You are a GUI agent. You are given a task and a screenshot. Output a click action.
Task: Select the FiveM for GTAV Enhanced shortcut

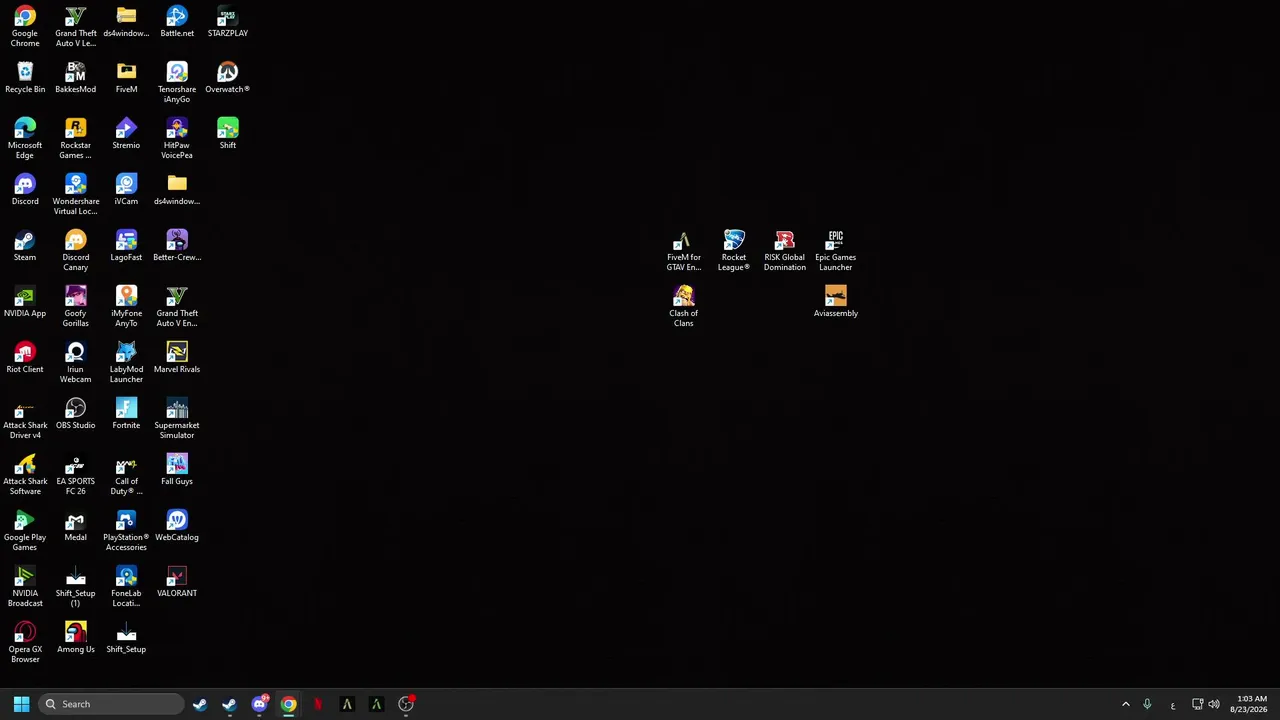(x=684, y=251)
